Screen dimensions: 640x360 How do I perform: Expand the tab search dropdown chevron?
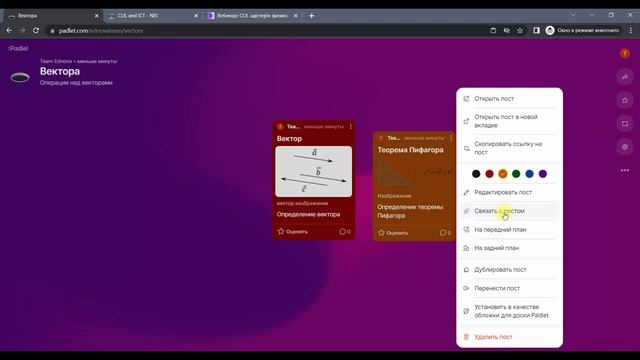click(x=573, y=15)
